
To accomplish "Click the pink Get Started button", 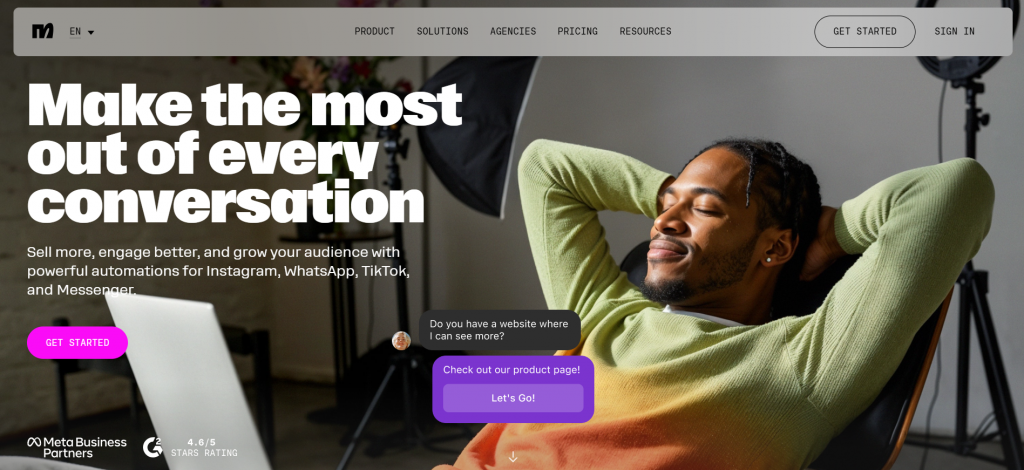I will point(77,342).
